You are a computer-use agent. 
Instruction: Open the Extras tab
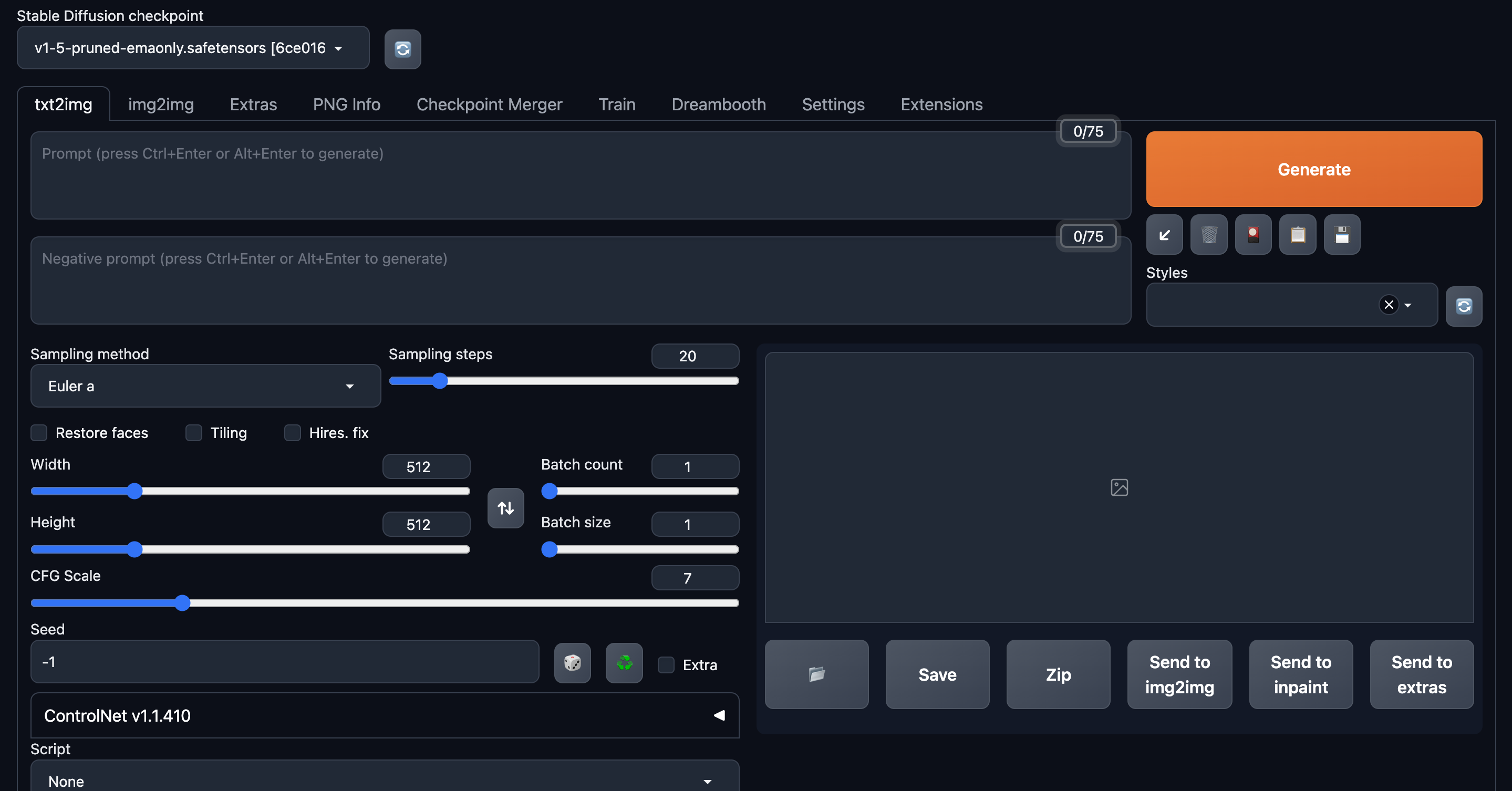click(253, 105)
